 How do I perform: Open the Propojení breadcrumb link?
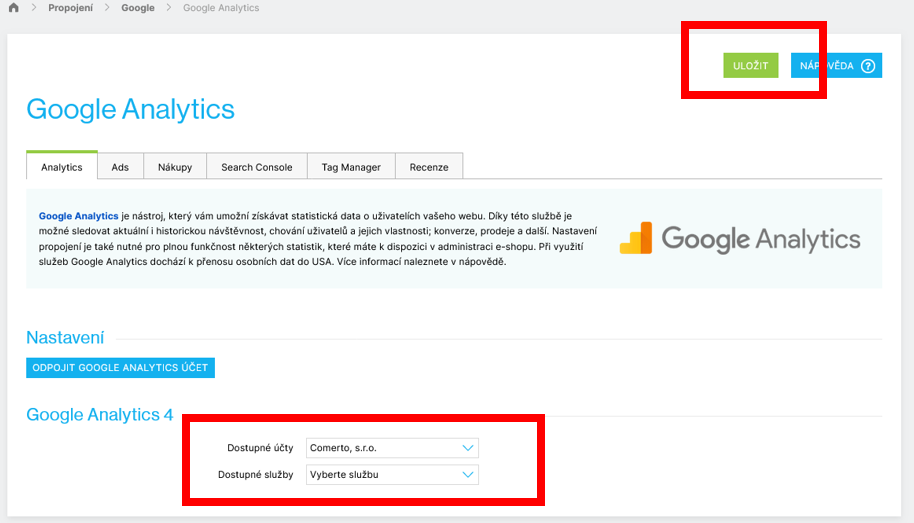pos(71,8)
